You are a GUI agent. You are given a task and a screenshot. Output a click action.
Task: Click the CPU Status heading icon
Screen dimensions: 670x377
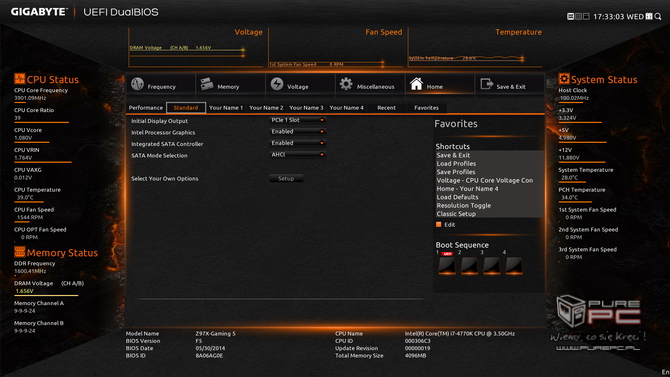(x=19, y=79)
